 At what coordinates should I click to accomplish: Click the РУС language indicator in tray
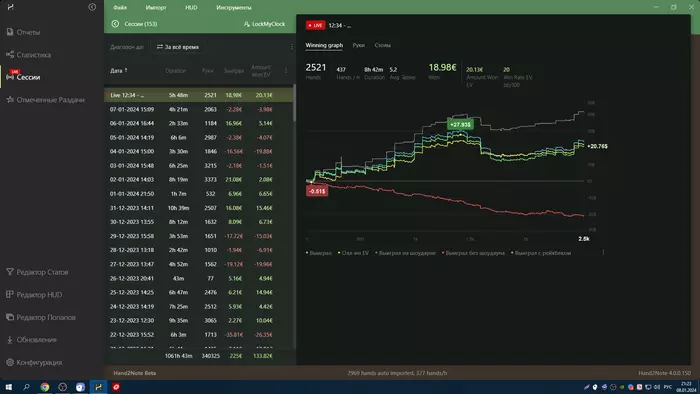[x=668, y=387]
